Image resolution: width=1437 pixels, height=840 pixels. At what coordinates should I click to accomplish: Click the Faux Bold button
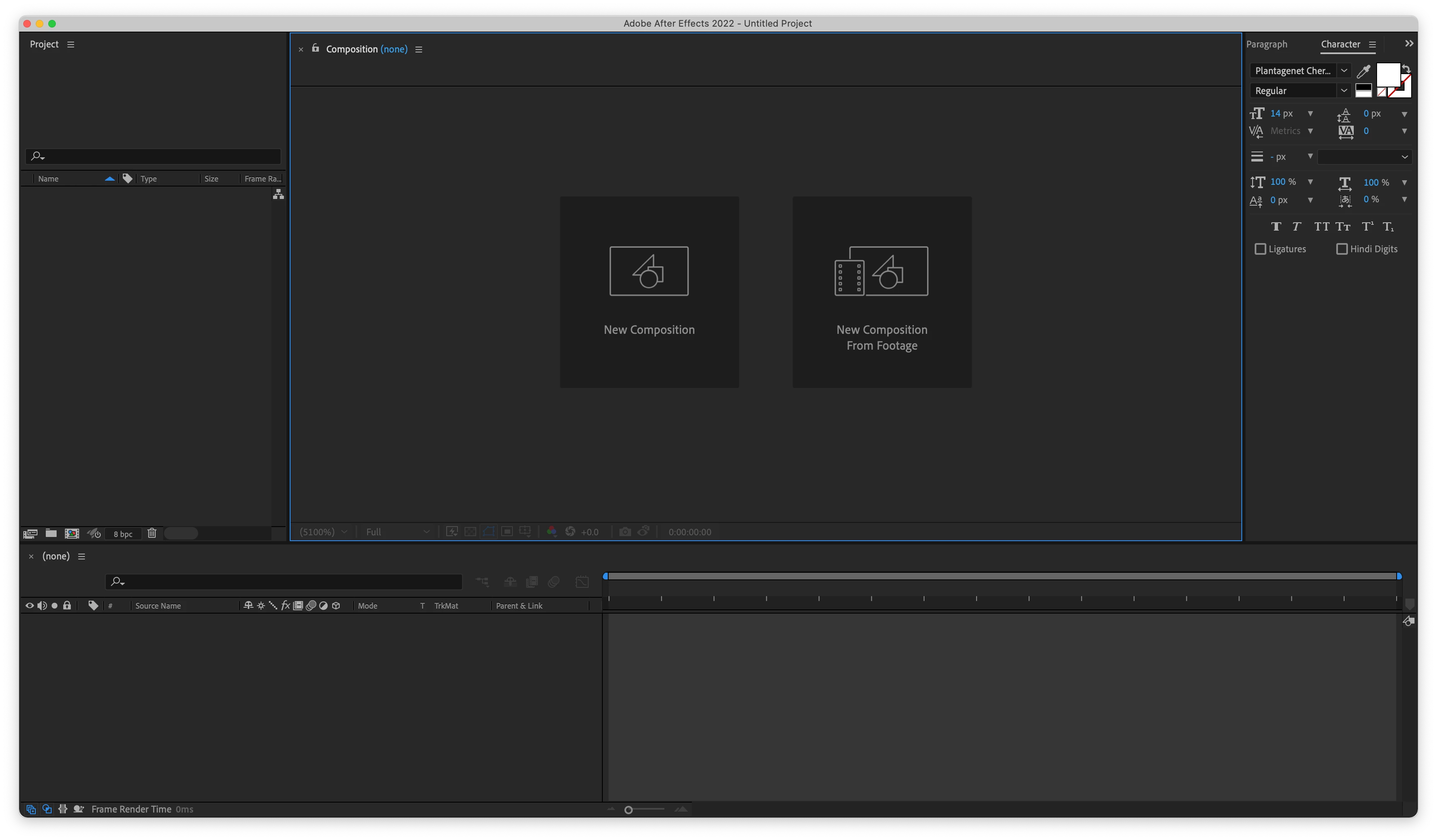point(1275,227)
